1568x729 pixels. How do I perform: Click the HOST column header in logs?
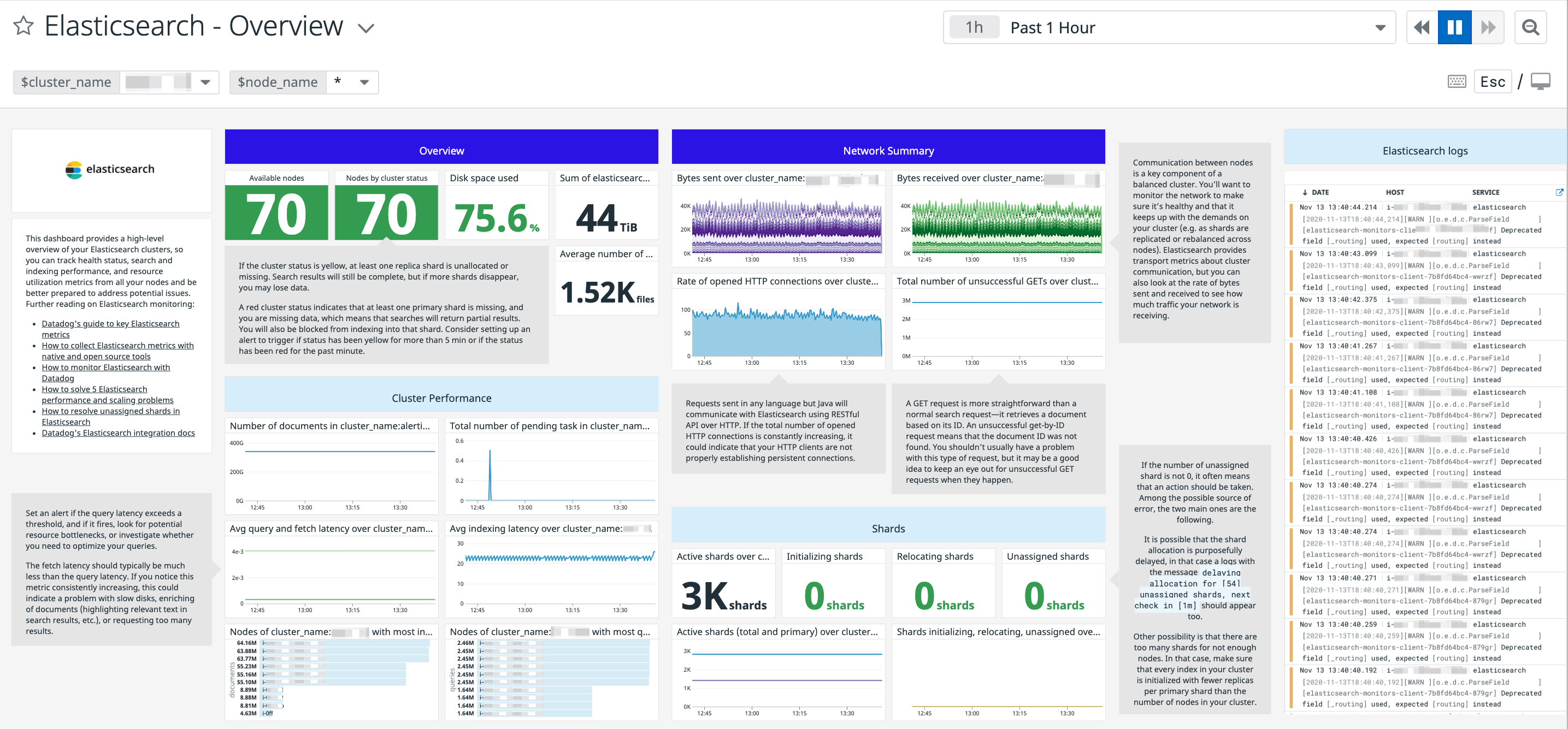point(1394,192)
